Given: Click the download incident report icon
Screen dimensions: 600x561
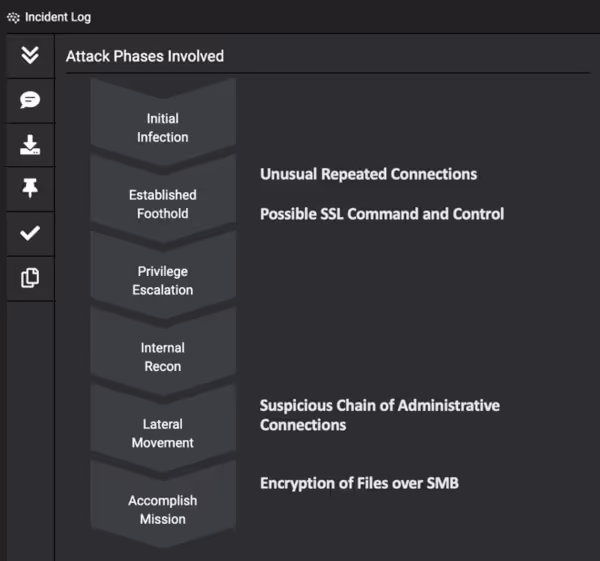Looking at the screenshot, I should pos(30,145).
